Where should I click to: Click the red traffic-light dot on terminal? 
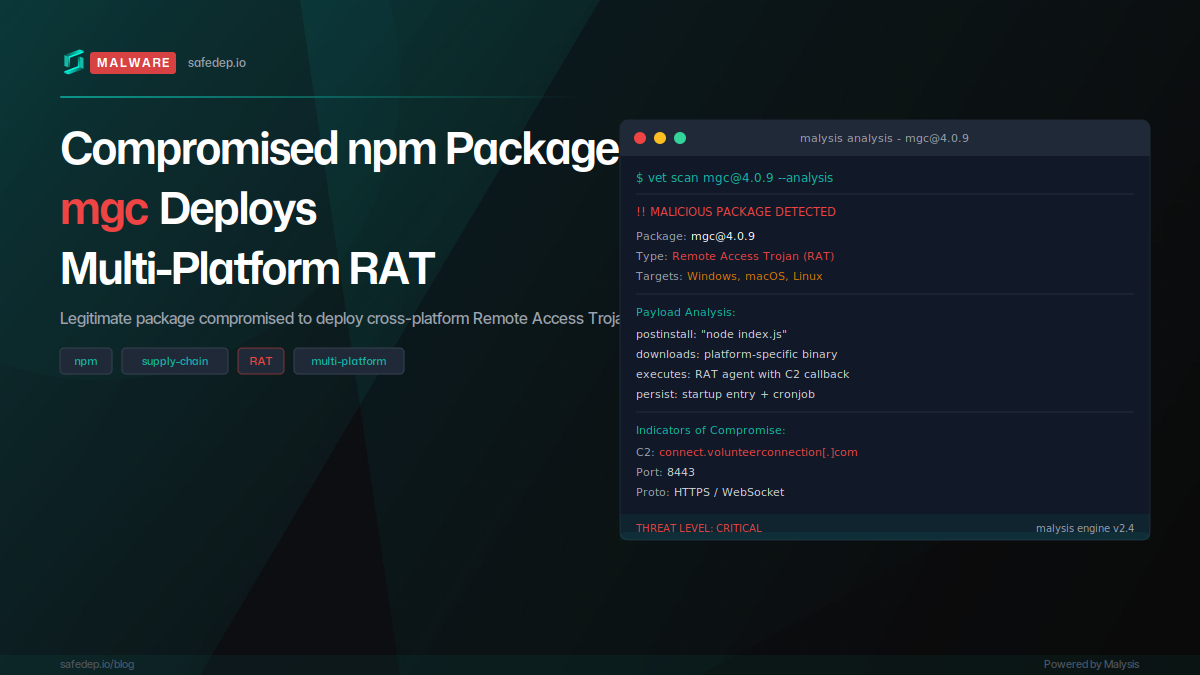click(640, 138)
